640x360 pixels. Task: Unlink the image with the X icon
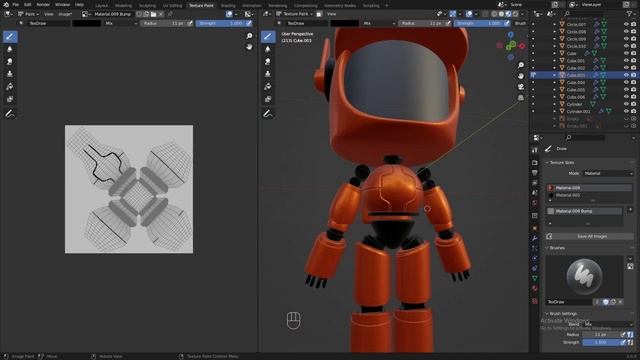161,14
